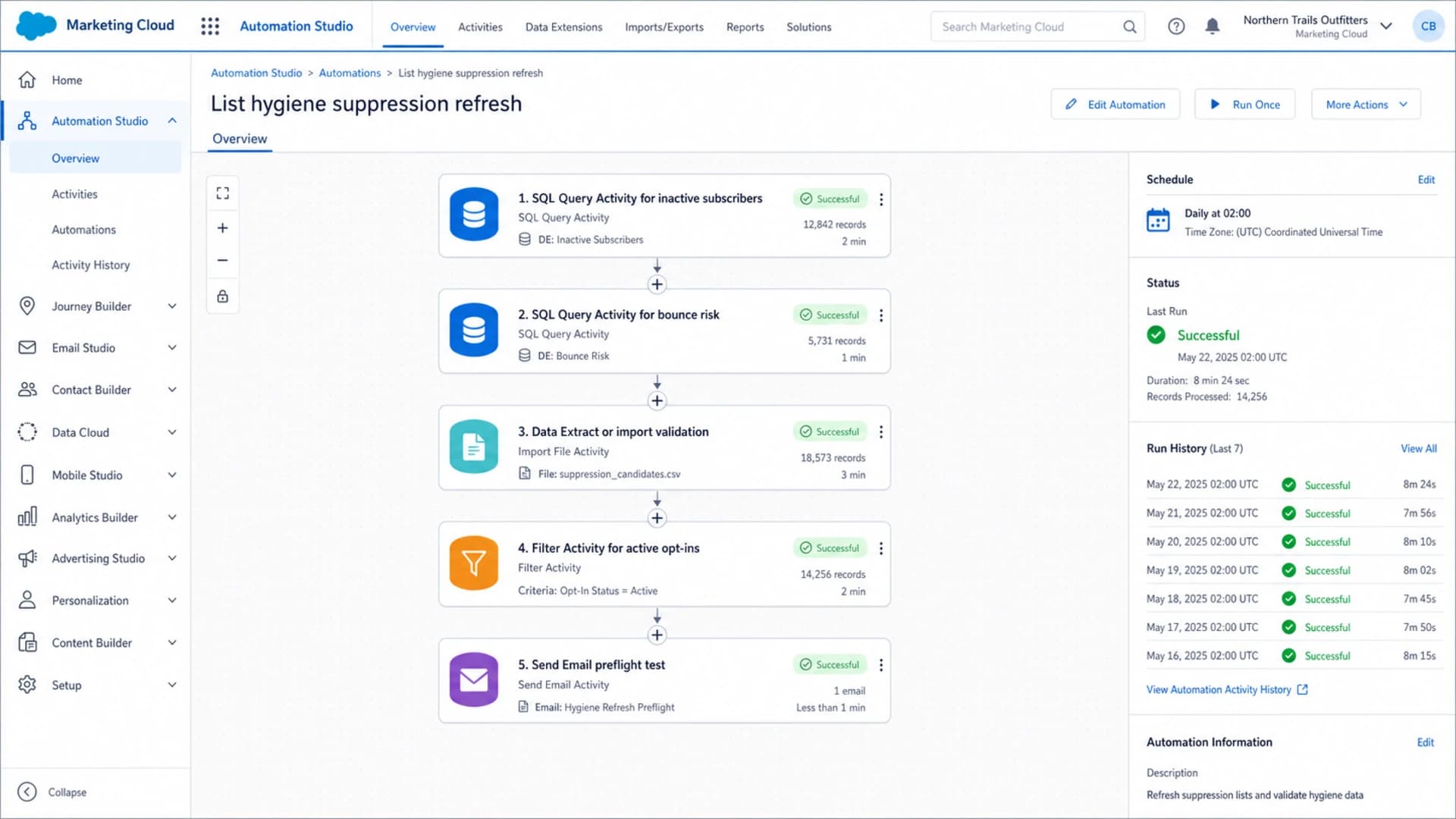Expand Analytics Builder in sidebar
The height and width of the screenshot is (819, 1456).
pos(172,517)
